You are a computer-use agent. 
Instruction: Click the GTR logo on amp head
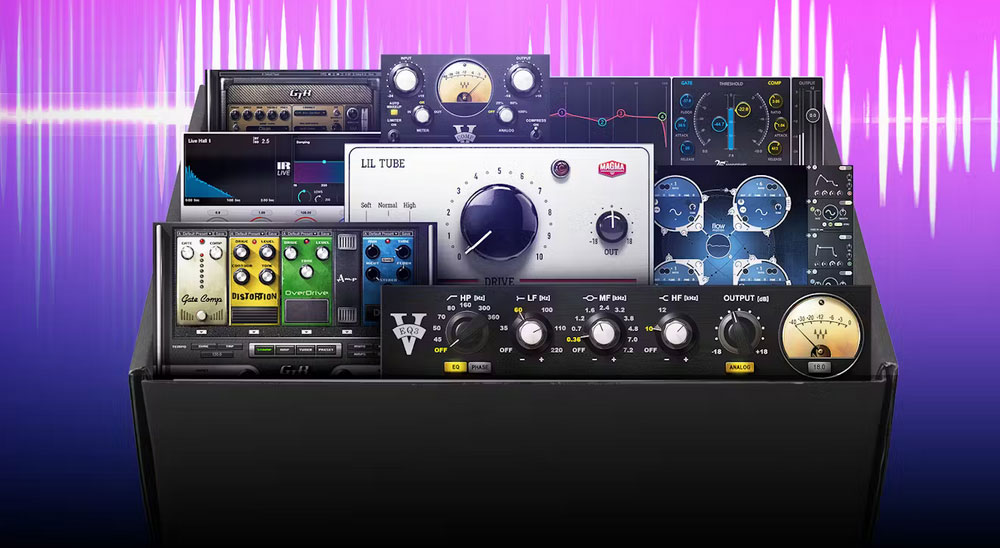[300, 94]
